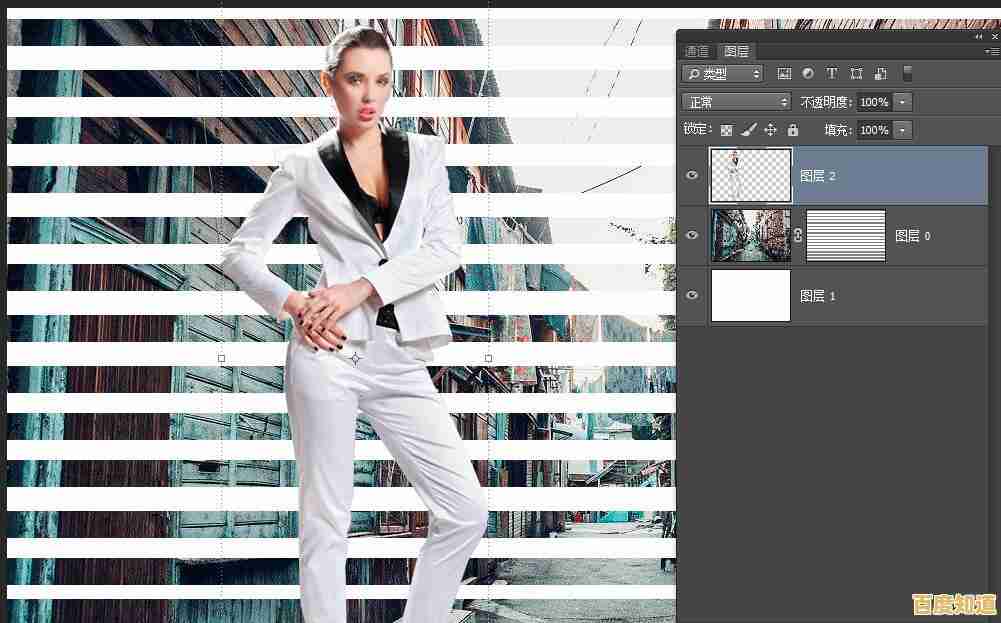Open the 类型 filter type dropdown
This screenshot has height=623, width=1001.
[722, 74]
